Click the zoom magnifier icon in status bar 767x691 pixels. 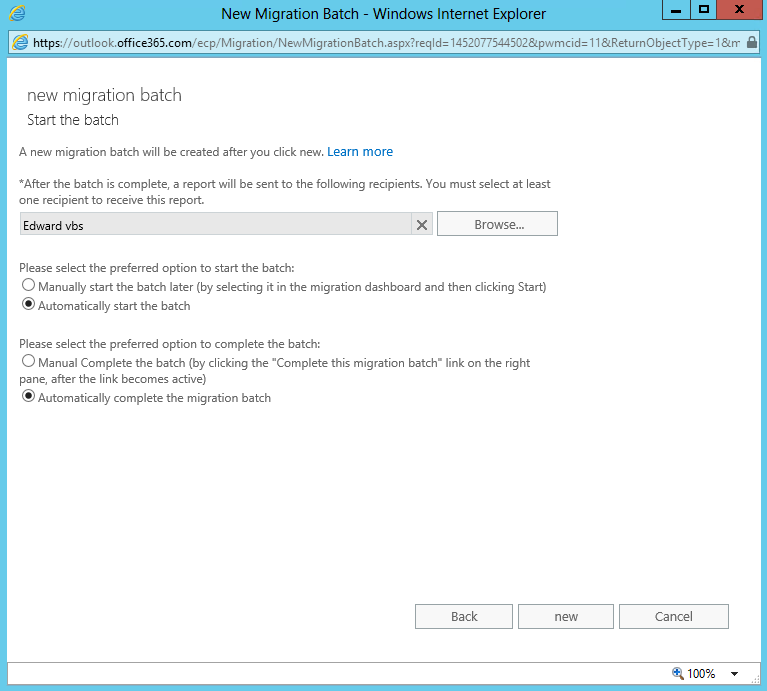677,673
